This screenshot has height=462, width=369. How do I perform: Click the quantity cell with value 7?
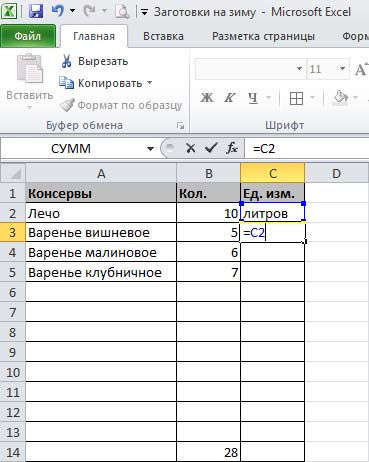point(208,273)
